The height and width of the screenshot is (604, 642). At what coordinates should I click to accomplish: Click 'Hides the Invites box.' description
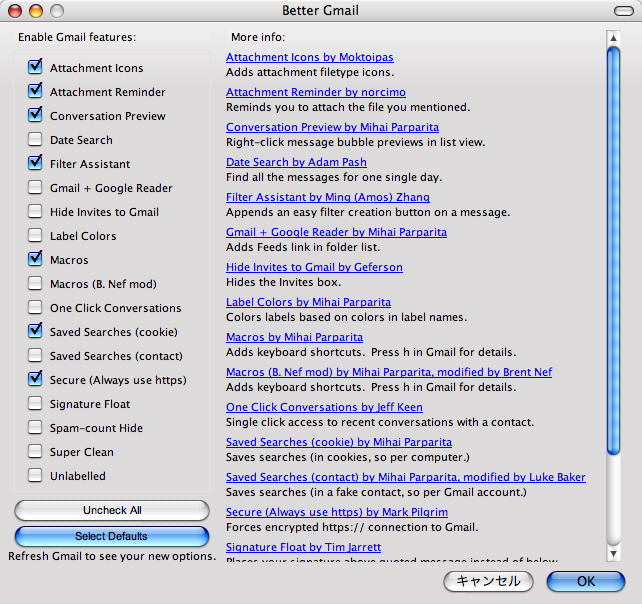click(283, 283)
